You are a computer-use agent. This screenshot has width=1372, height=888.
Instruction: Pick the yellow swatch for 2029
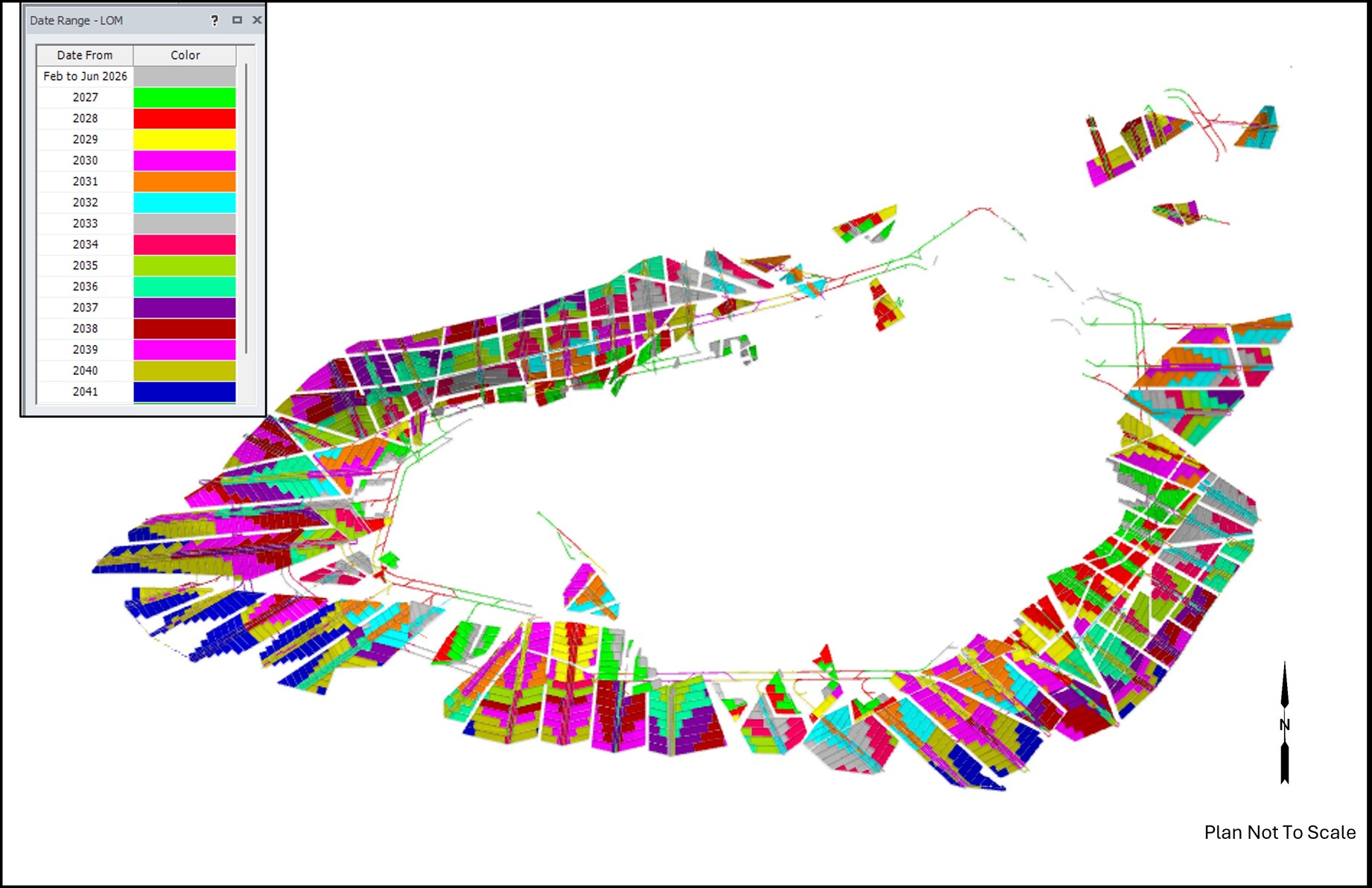pos(185,139)
